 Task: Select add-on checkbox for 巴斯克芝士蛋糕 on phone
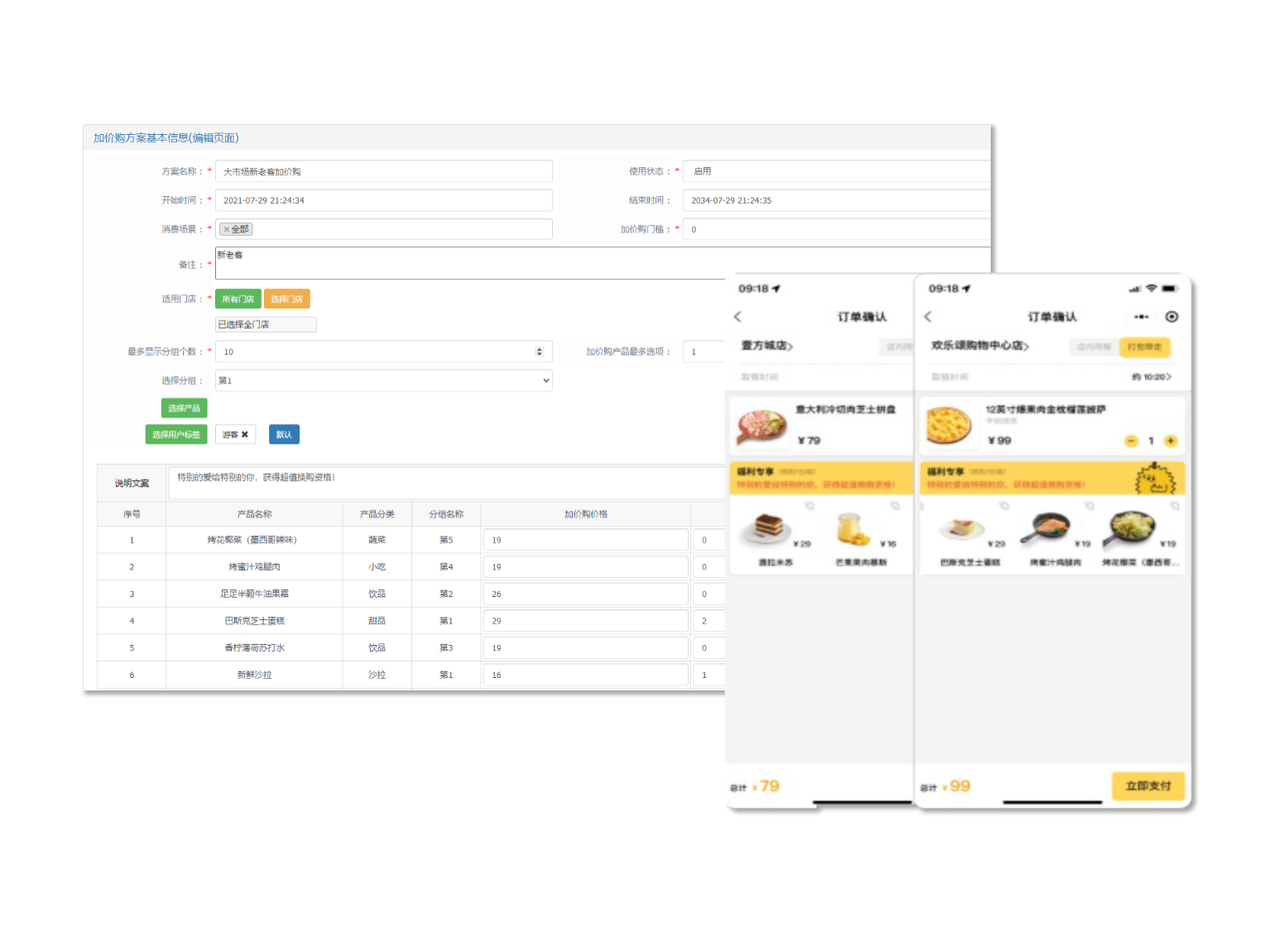coord(1004,506)
